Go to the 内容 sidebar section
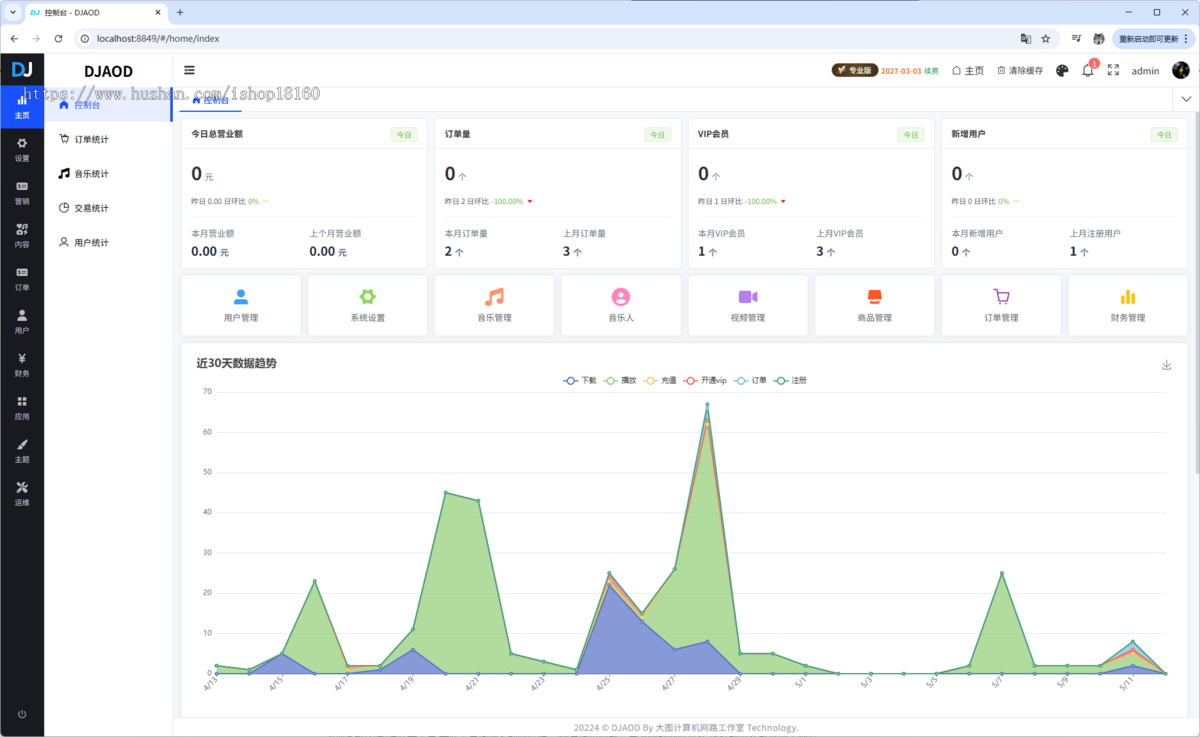The image size is (1200, 737). pyautogui.click(x=22, y=235)
